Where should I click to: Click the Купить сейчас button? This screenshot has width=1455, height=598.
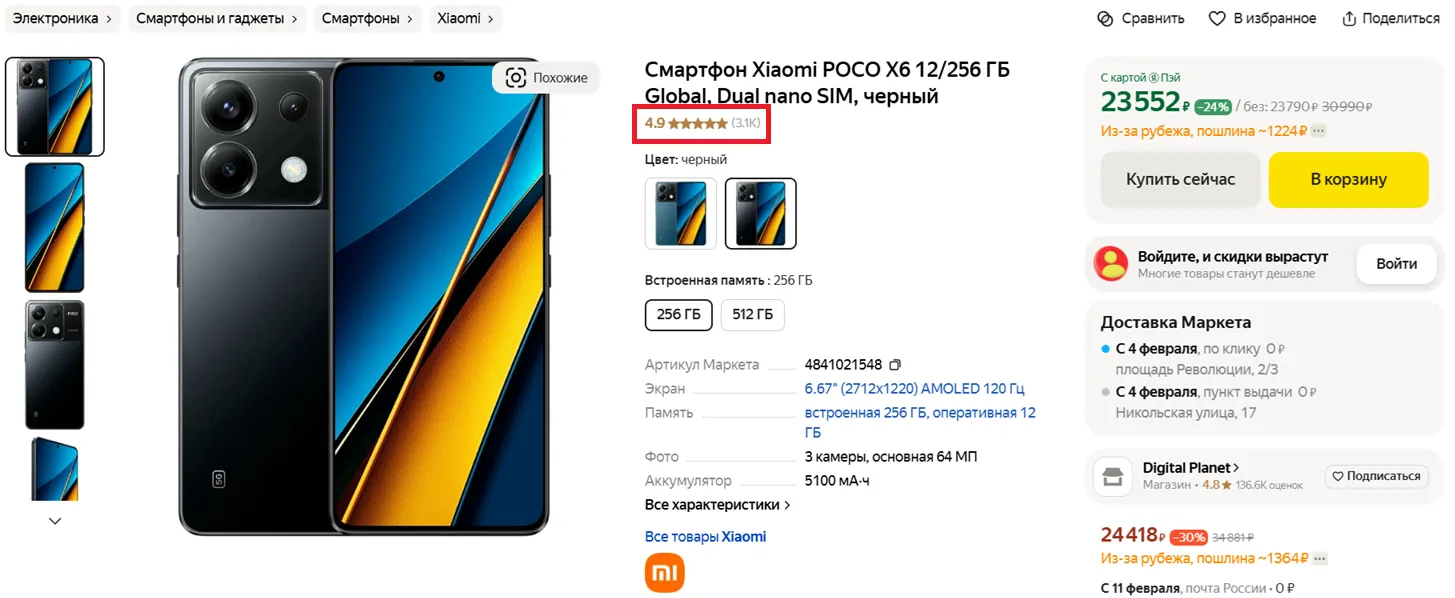point(1180,180)
